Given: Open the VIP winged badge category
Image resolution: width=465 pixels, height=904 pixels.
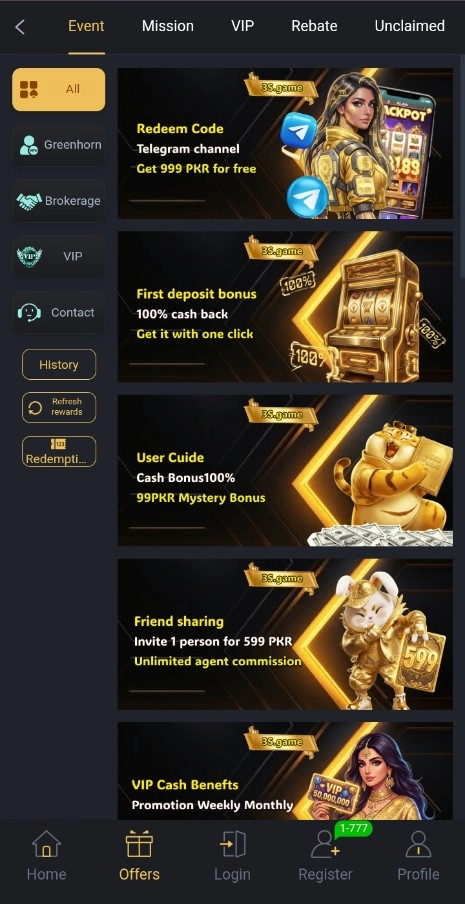Looking at the screenshot, I should point(29,257).
